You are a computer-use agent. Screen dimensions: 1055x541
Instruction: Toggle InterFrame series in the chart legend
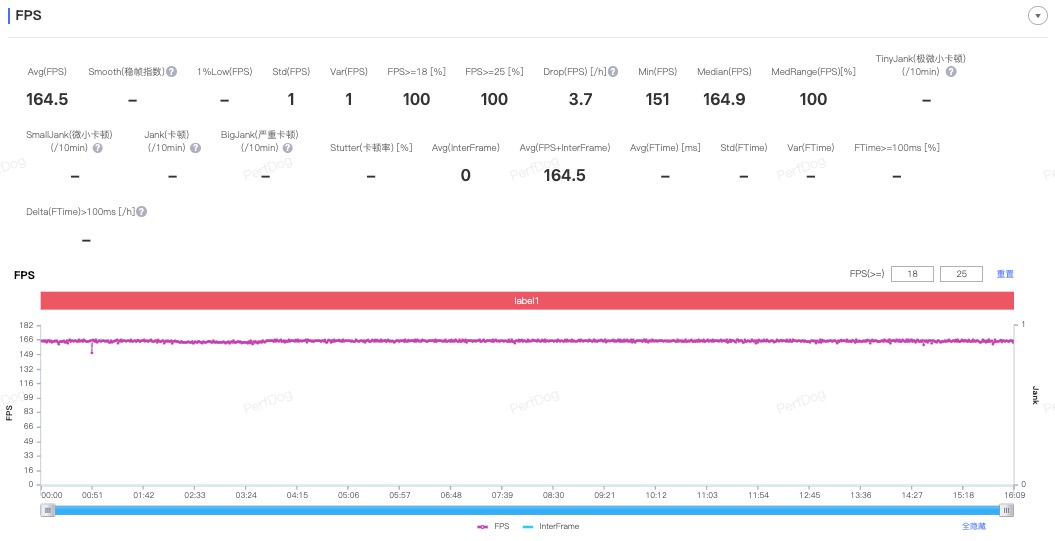[551, 526]
